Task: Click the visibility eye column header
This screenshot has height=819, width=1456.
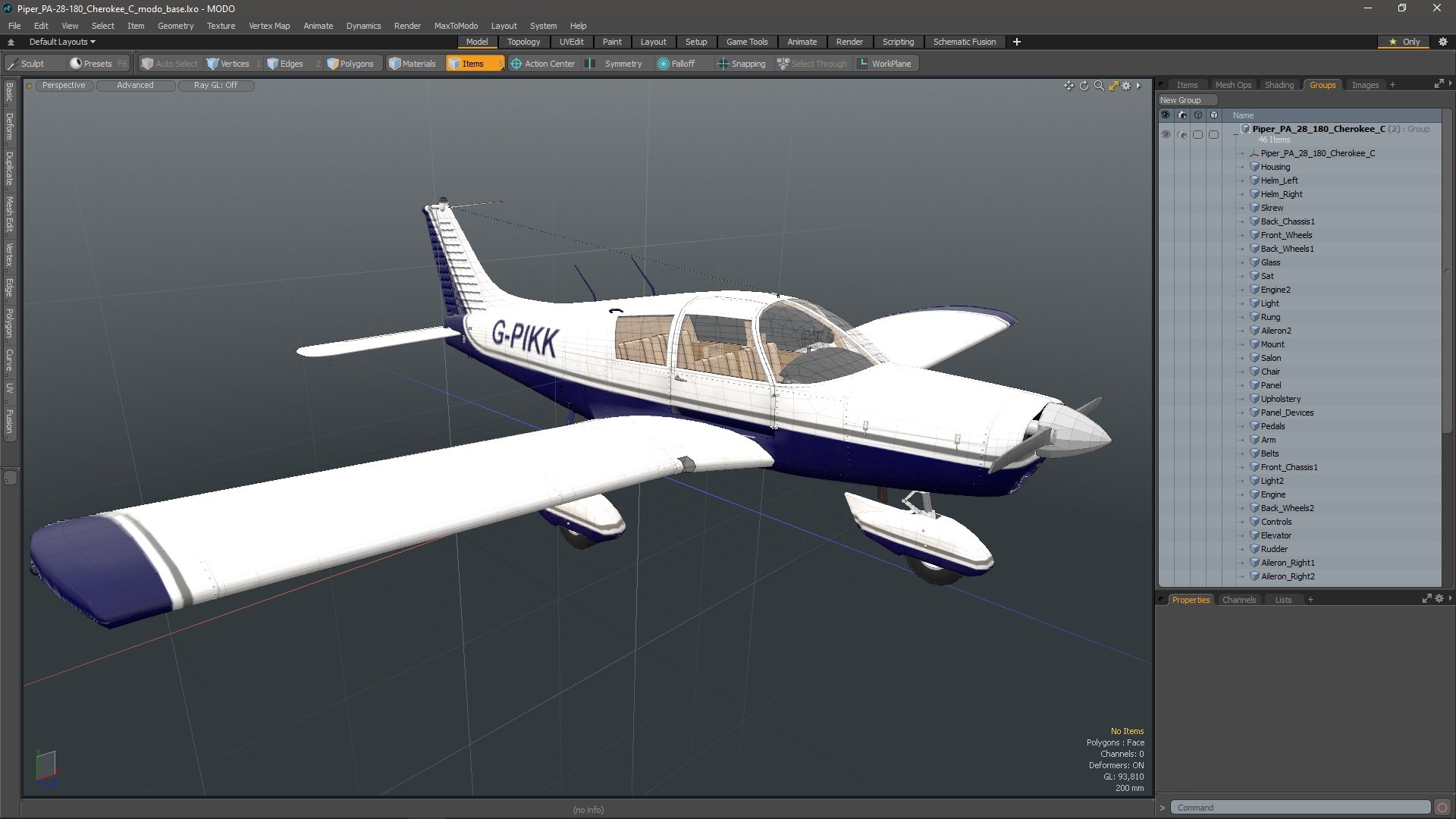Action: [1166, 115]
